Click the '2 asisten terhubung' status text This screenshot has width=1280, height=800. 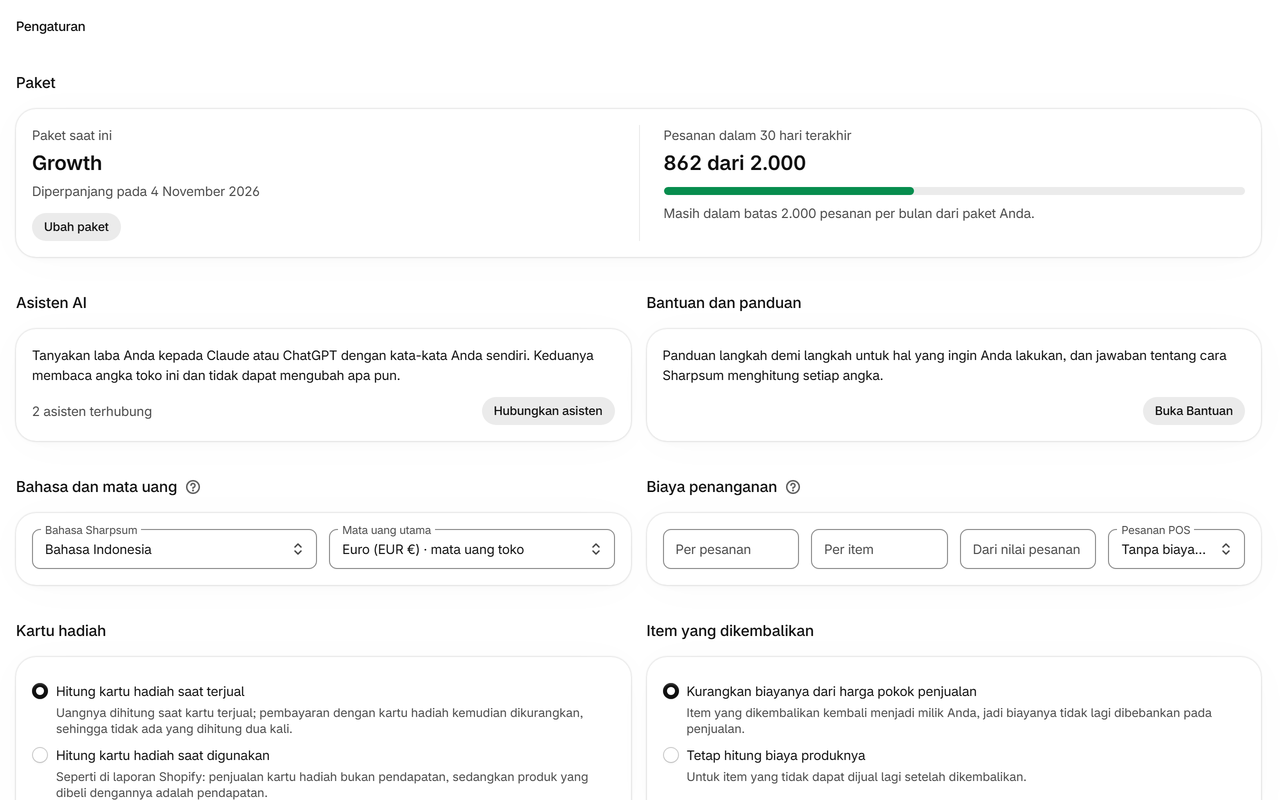pos(92,411)
